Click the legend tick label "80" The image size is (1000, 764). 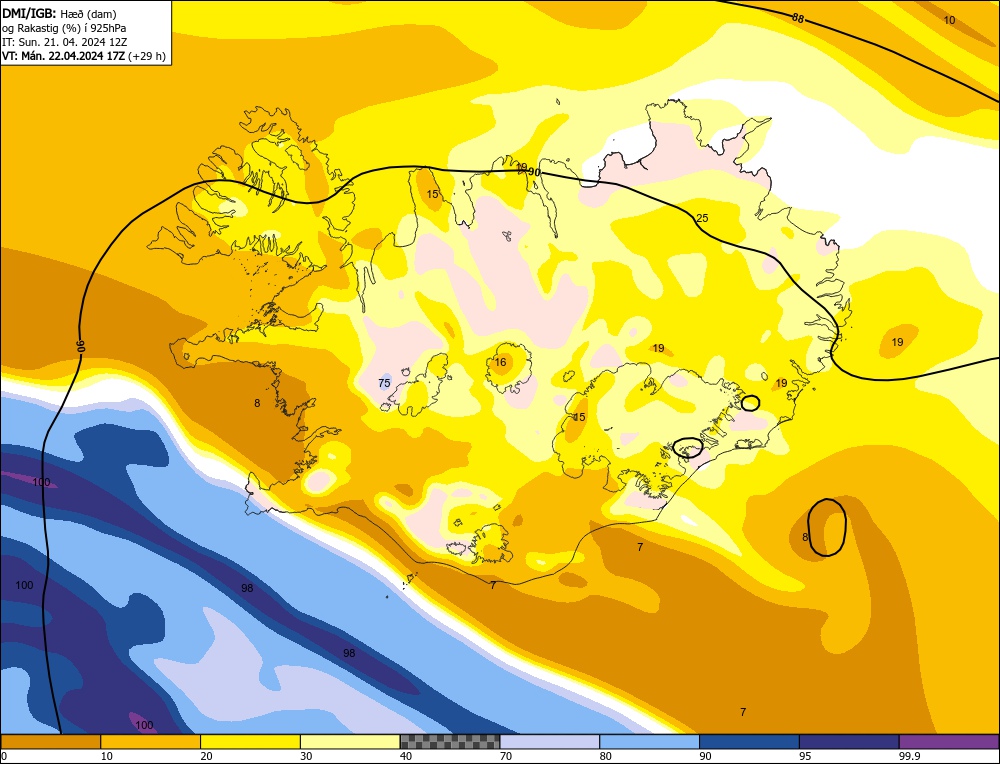(x=606, y=756)
